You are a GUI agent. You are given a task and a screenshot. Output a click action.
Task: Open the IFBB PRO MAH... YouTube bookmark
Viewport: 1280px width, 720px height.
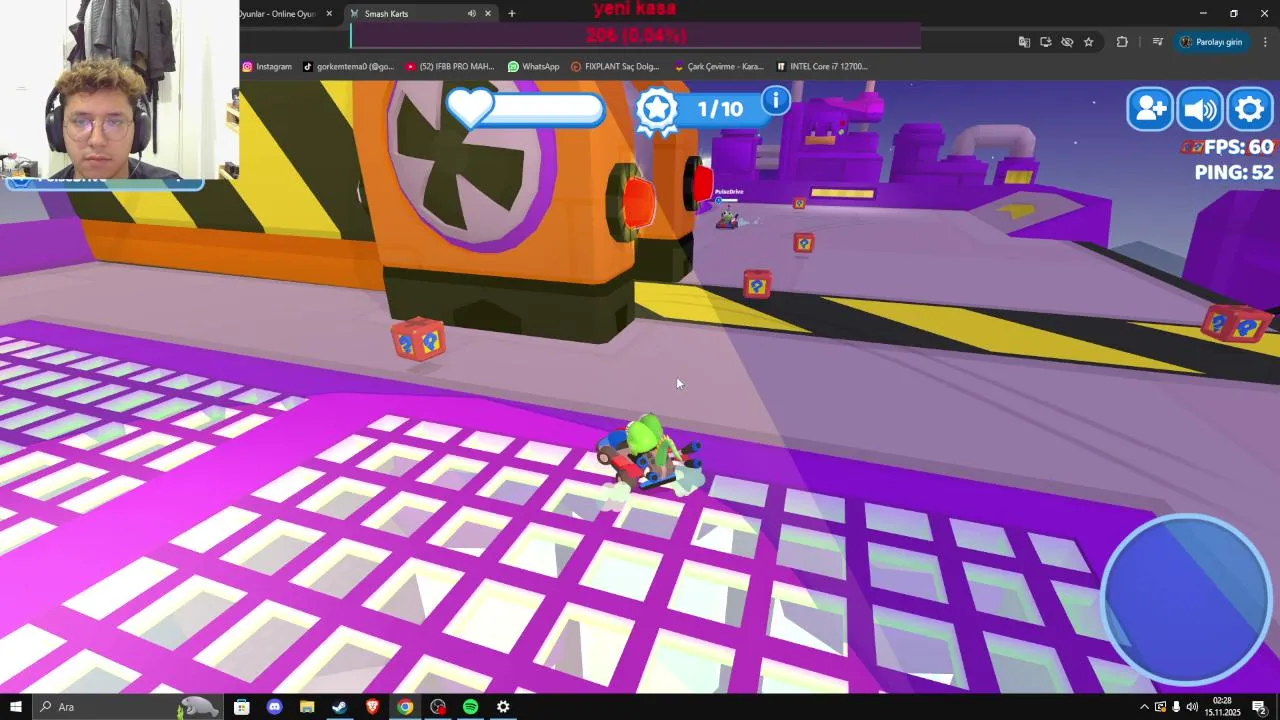450,67
